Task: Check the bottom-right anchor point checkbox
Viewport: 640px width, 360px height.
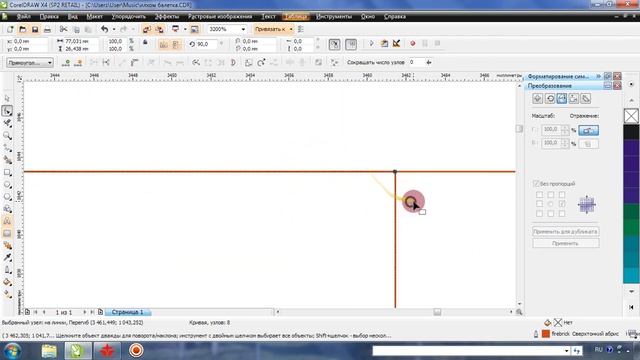Action: click(x=562, y=213)
